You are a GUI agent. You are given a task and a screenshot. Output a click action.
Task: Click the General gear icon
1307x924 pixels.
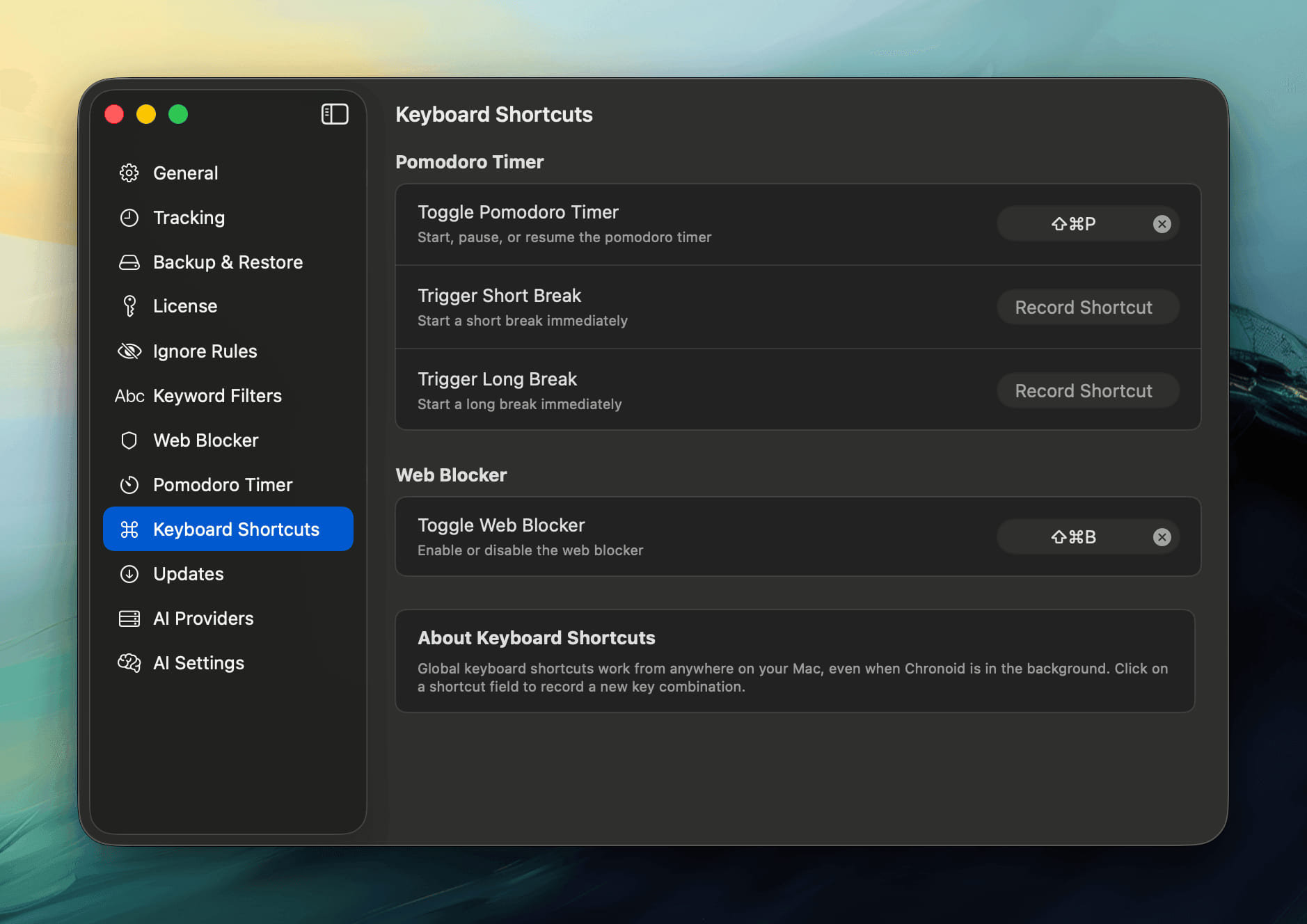pyautogui.click(x=129, y=173)
